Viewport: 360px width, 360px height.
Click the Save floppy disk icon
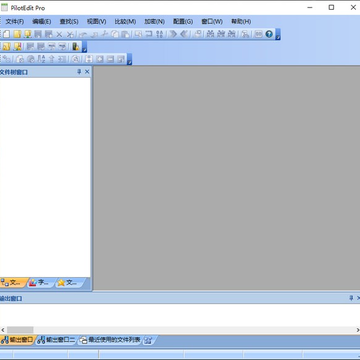point(38,34)
